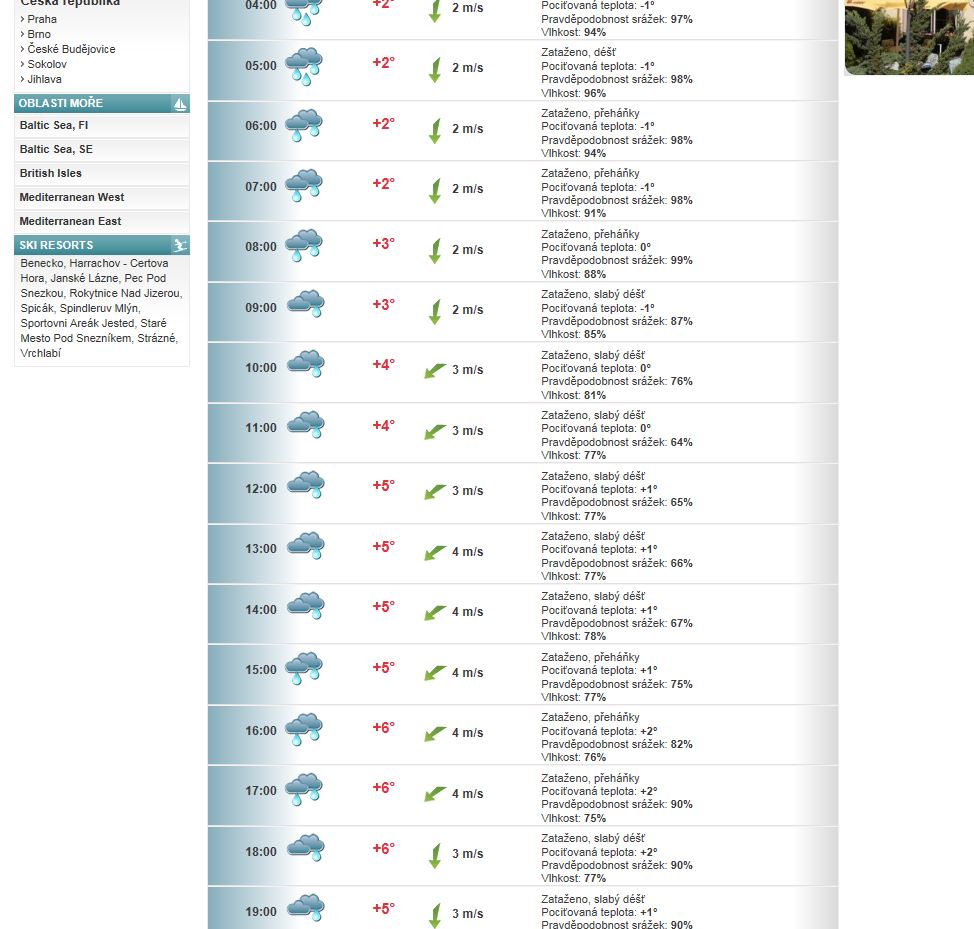Open the Jihlava city link

point(44,79)
